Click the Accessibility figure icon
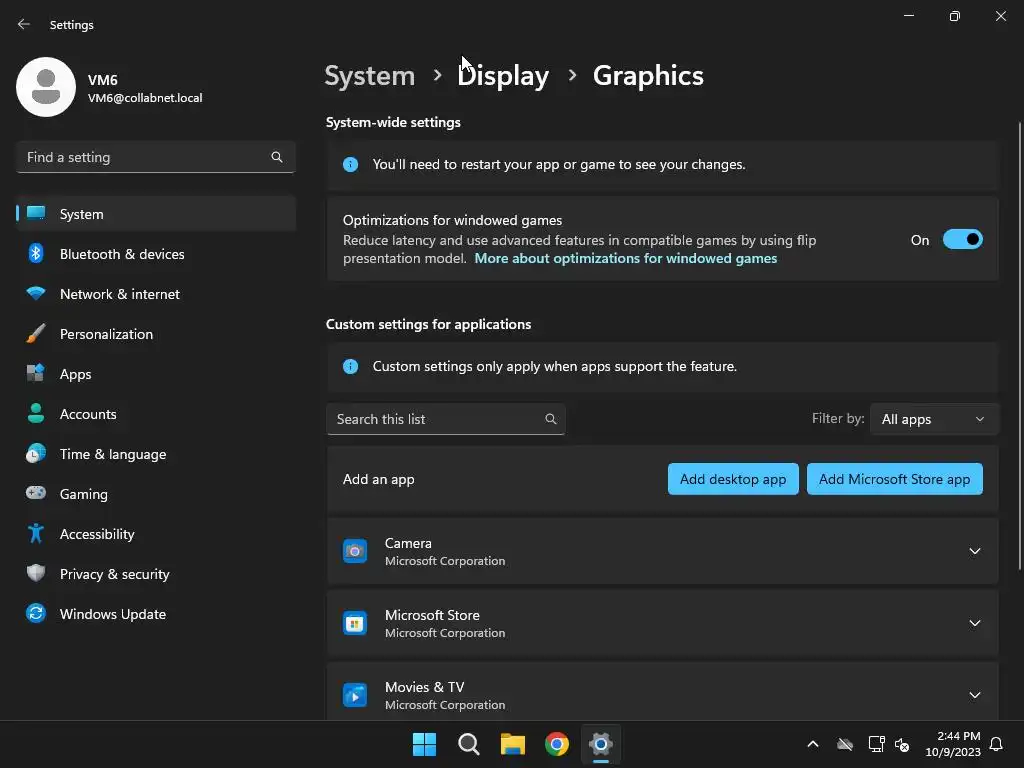Screen dimensions: 1024x768 (36, 534)
